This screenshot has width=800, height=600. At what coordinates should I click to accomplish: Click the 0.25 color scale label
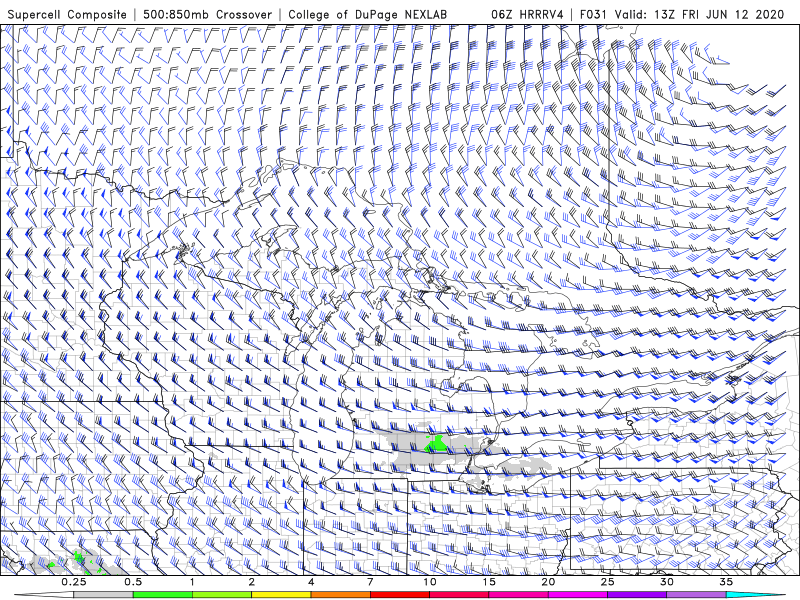tap(73, 582)
